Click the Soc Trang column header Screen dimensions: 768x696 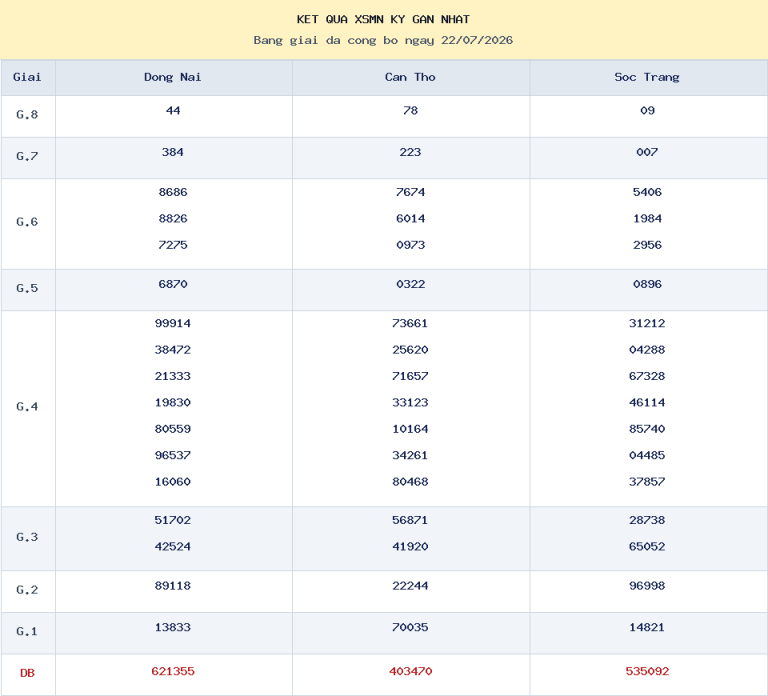point(648,77)
